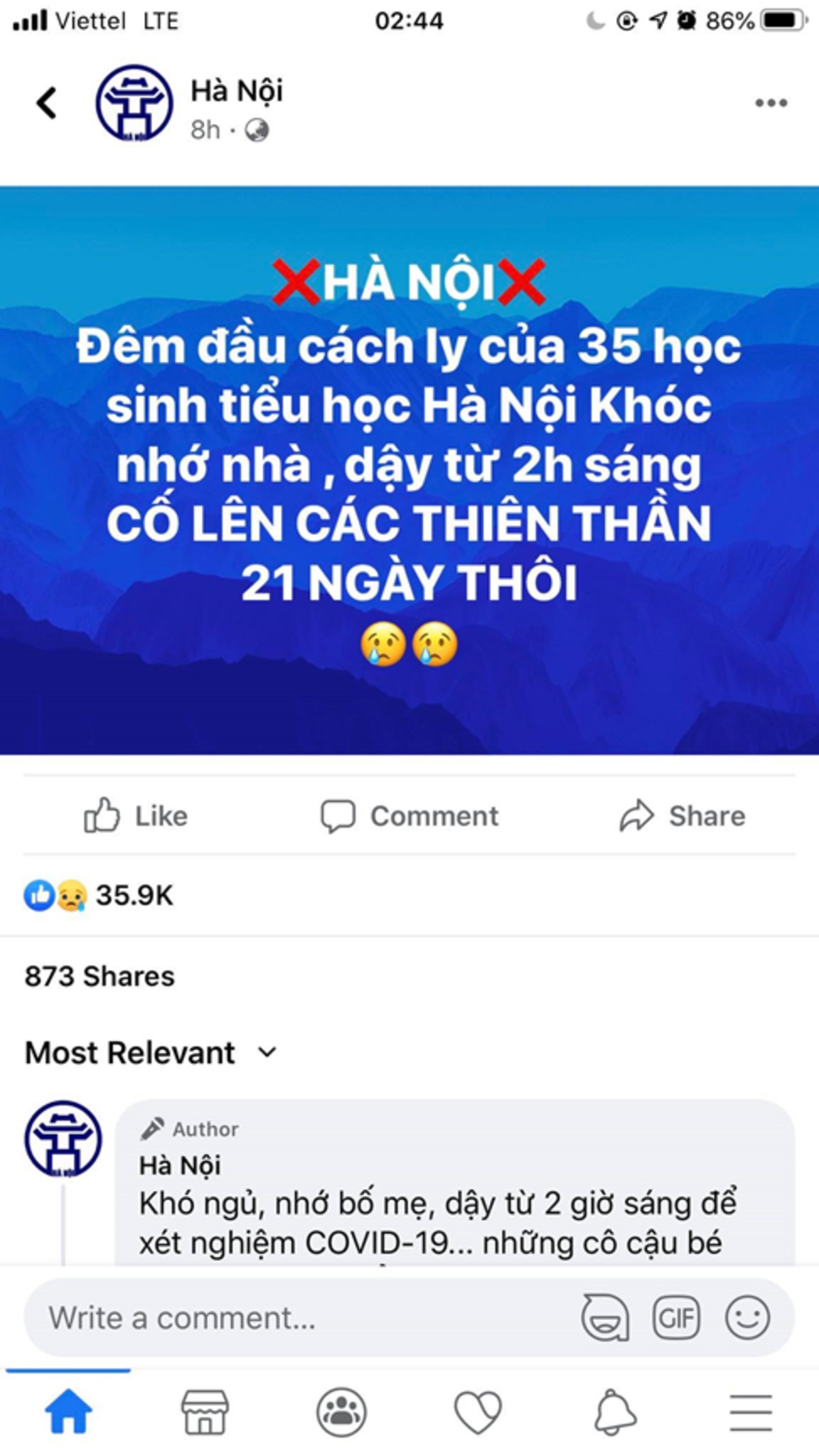This screenshot has width=819, height=1456.
Task: View the 35.9K reactions list
Action: click(99, 895)
